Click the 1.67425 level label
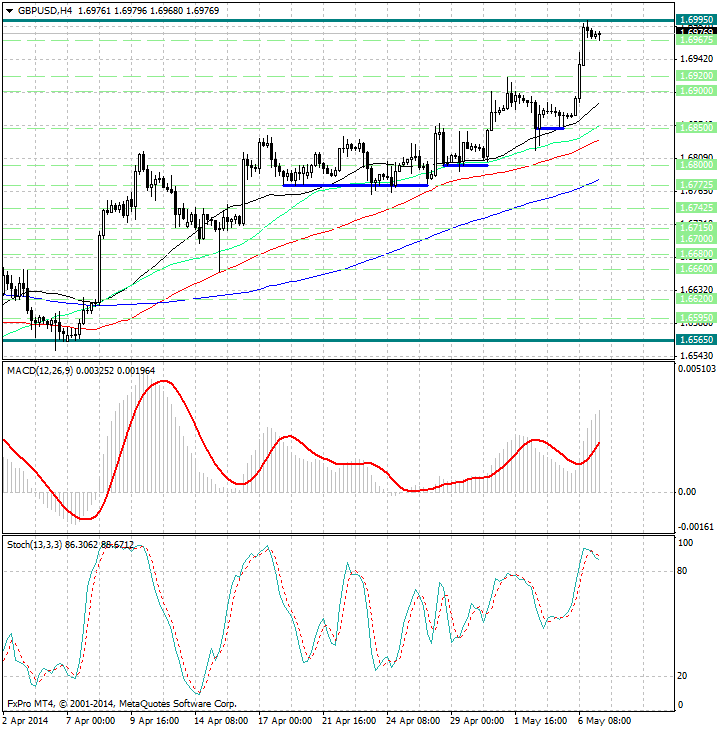Screen dimensions: 717x729 (696, 207)
